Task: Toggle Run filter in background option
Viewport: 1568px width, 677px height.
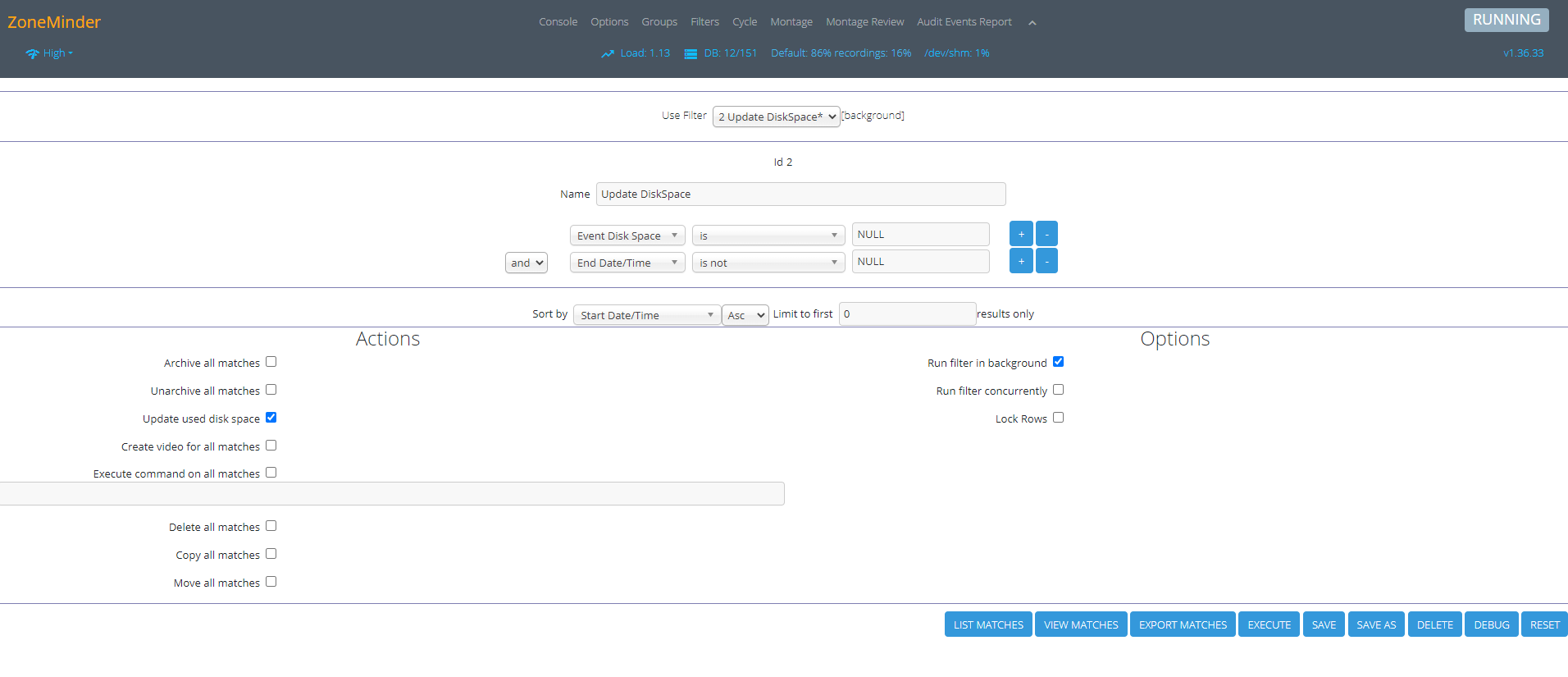Action: click(x=1058, y=362)
